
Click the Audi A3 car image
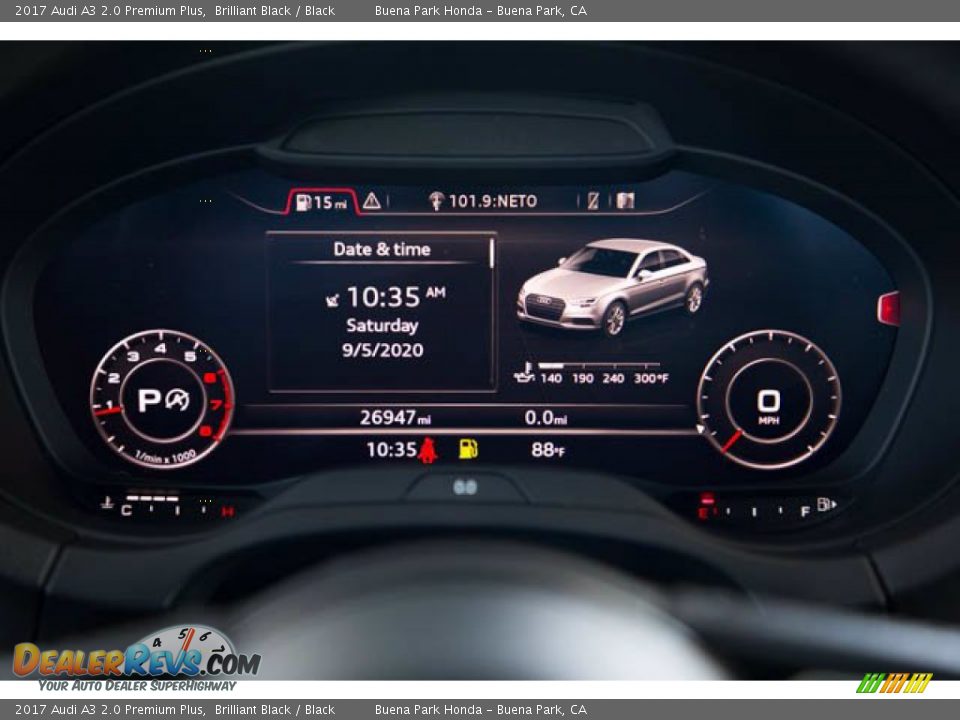click(x=613, y=287)
